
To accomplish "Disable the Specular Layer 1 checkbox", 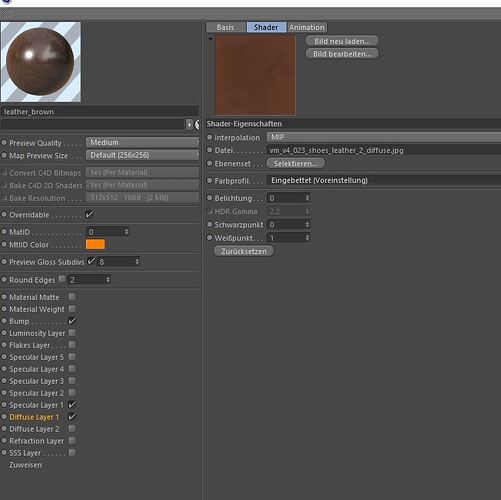I will coord(72,405).
